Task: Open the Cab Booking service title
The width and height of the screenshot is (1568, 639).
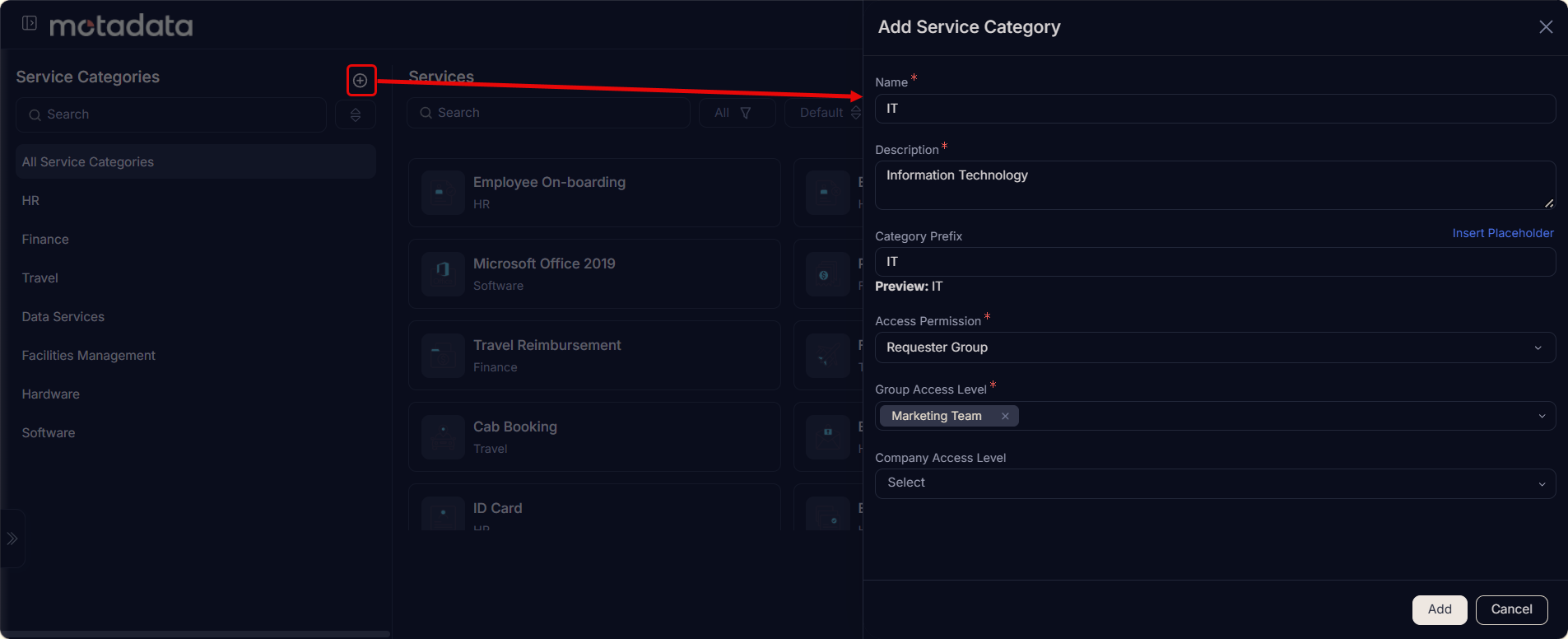Action: click(x=515, y=427)
